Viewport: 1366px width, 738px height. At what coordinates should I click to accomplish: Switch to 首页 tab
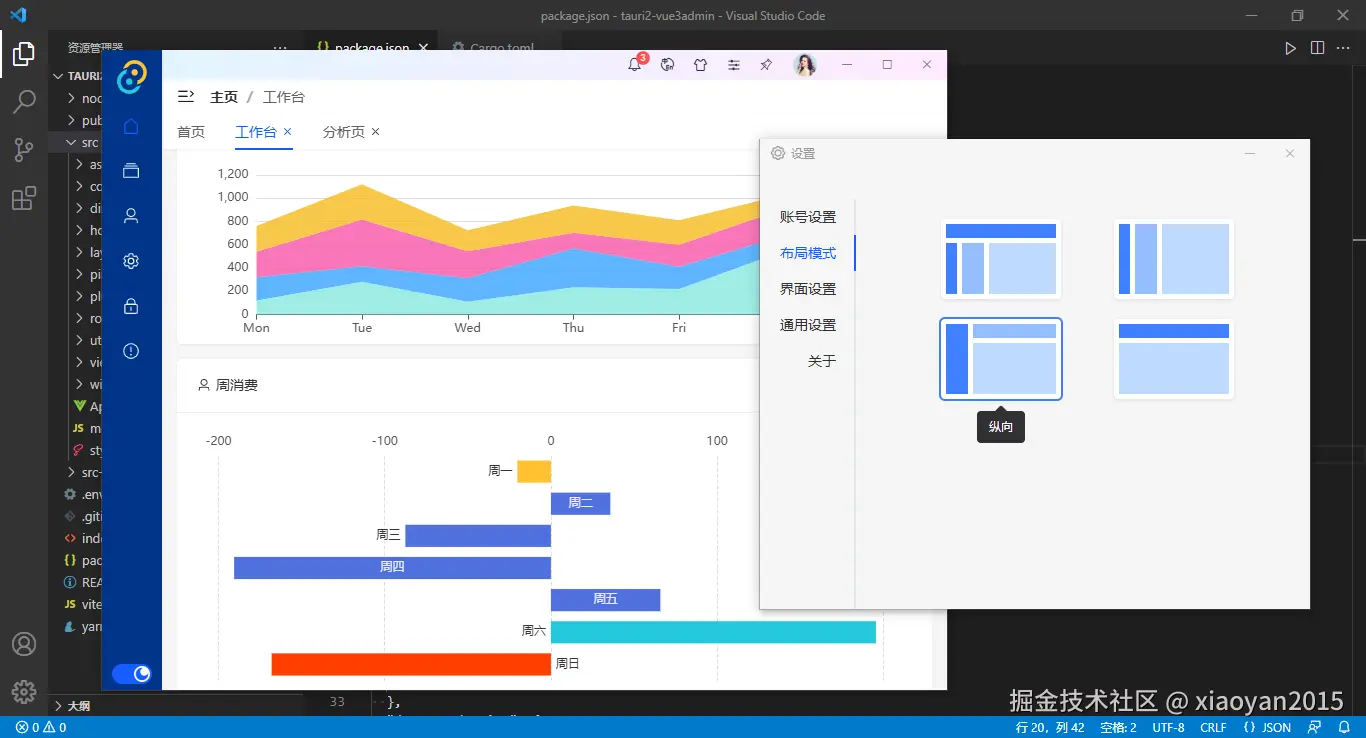191,132
